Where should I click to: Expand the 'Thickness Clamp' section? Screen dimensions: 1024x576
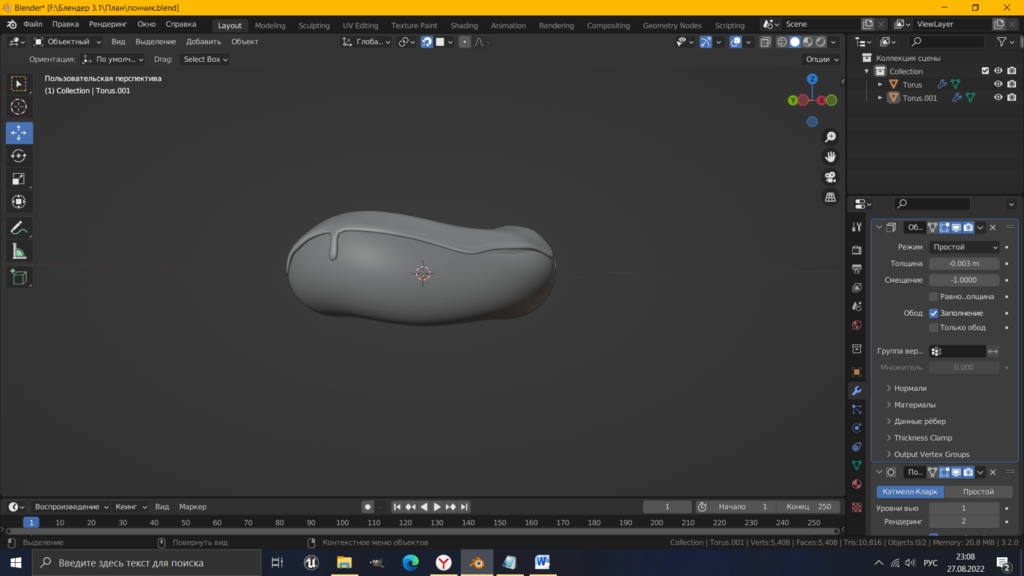click(922, 438)
